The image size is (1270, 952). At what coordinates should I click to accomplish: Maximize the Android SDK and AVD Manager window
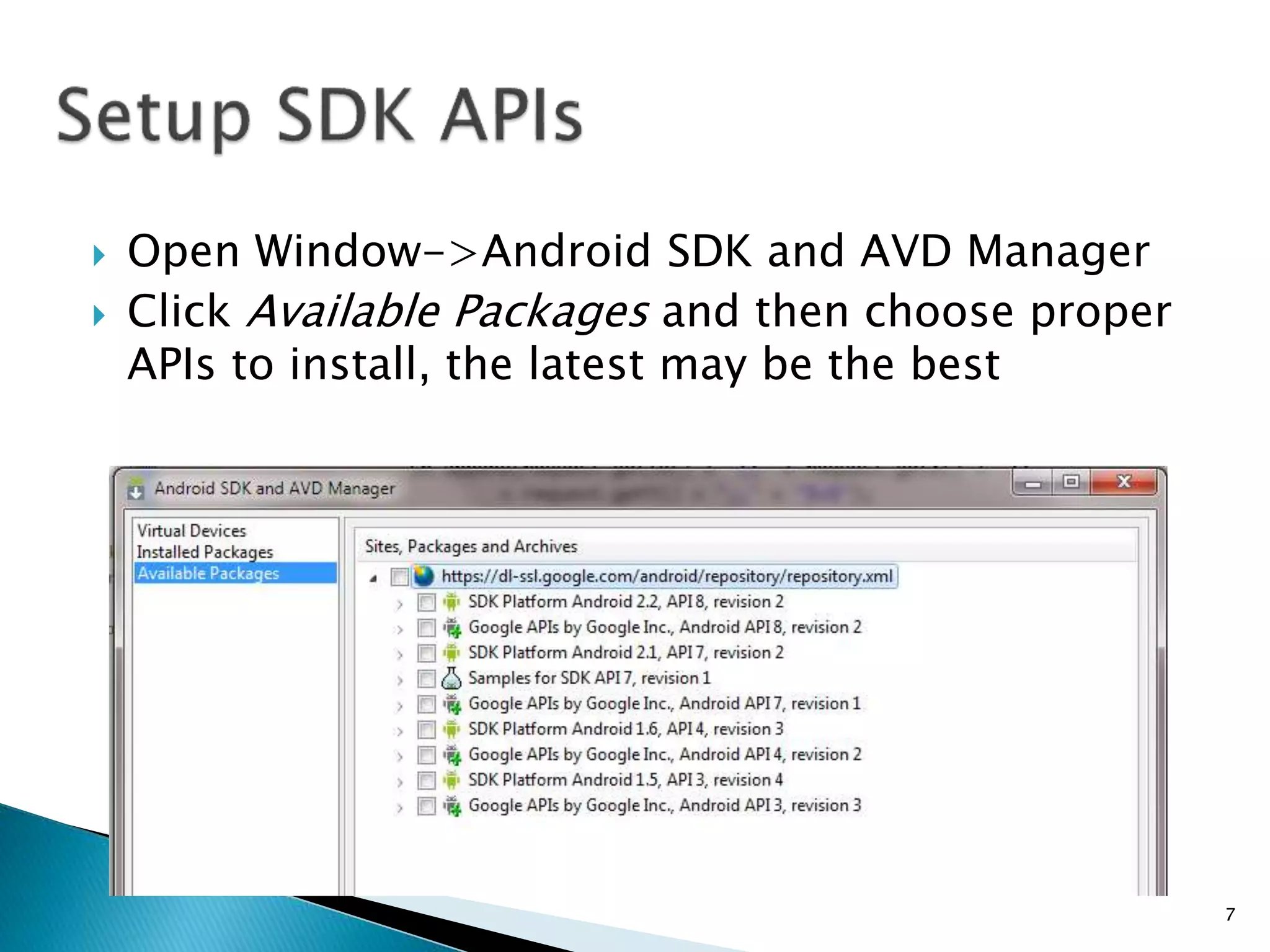[x=1071, y=482]
